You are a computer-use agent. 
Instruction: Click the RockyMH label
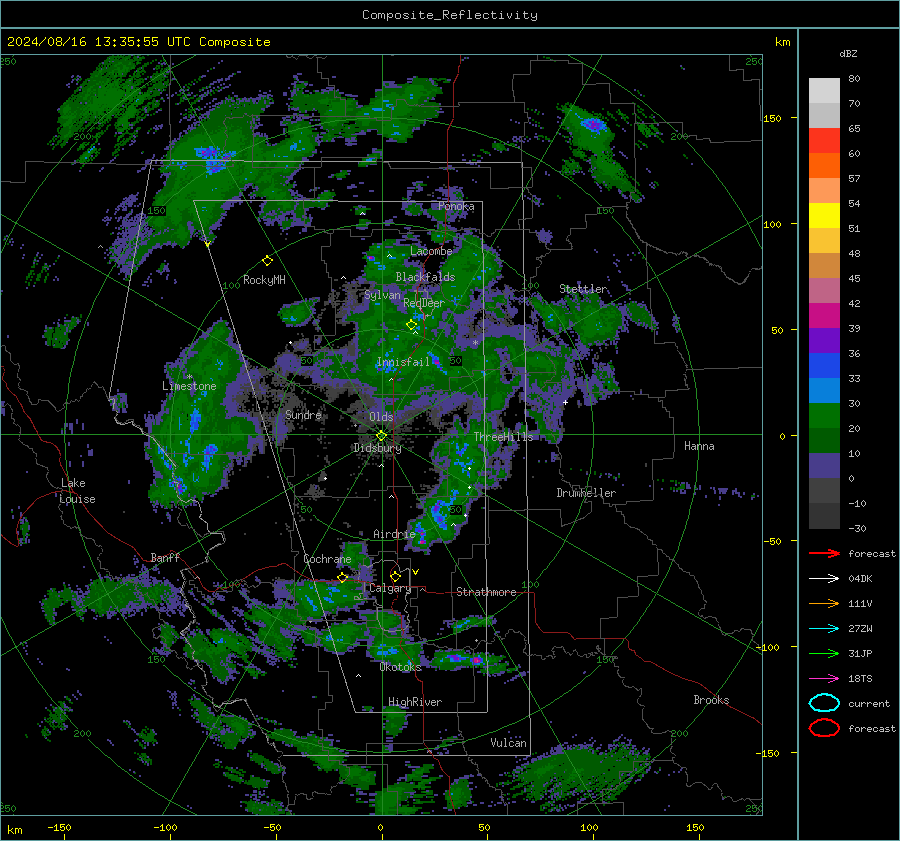264,280
